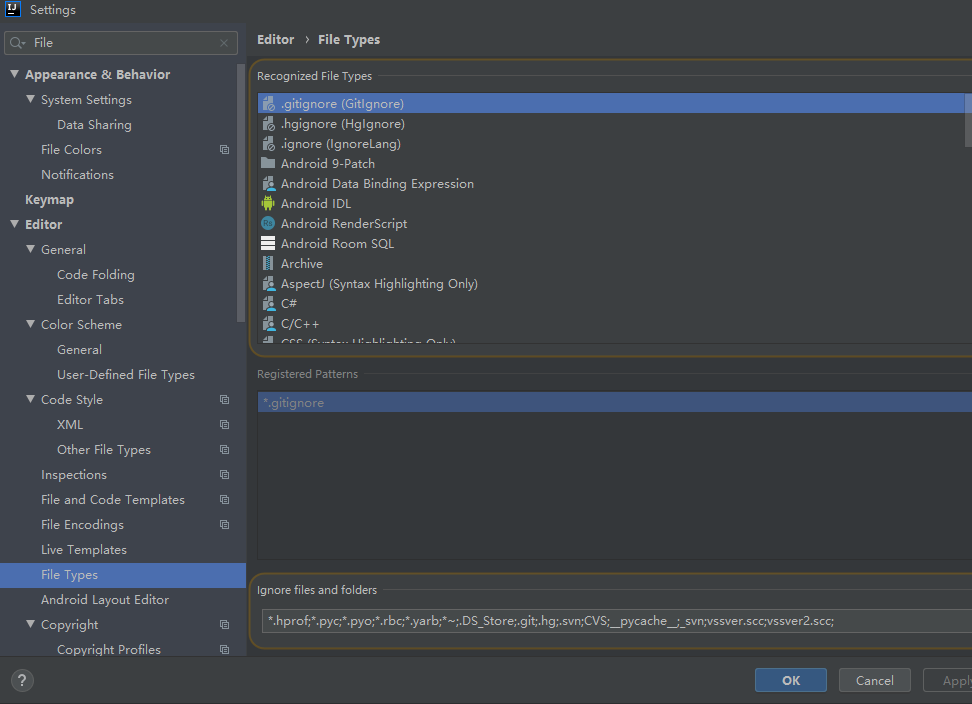Click the Android Data Binding Expression icon

[x=268, y=183]
